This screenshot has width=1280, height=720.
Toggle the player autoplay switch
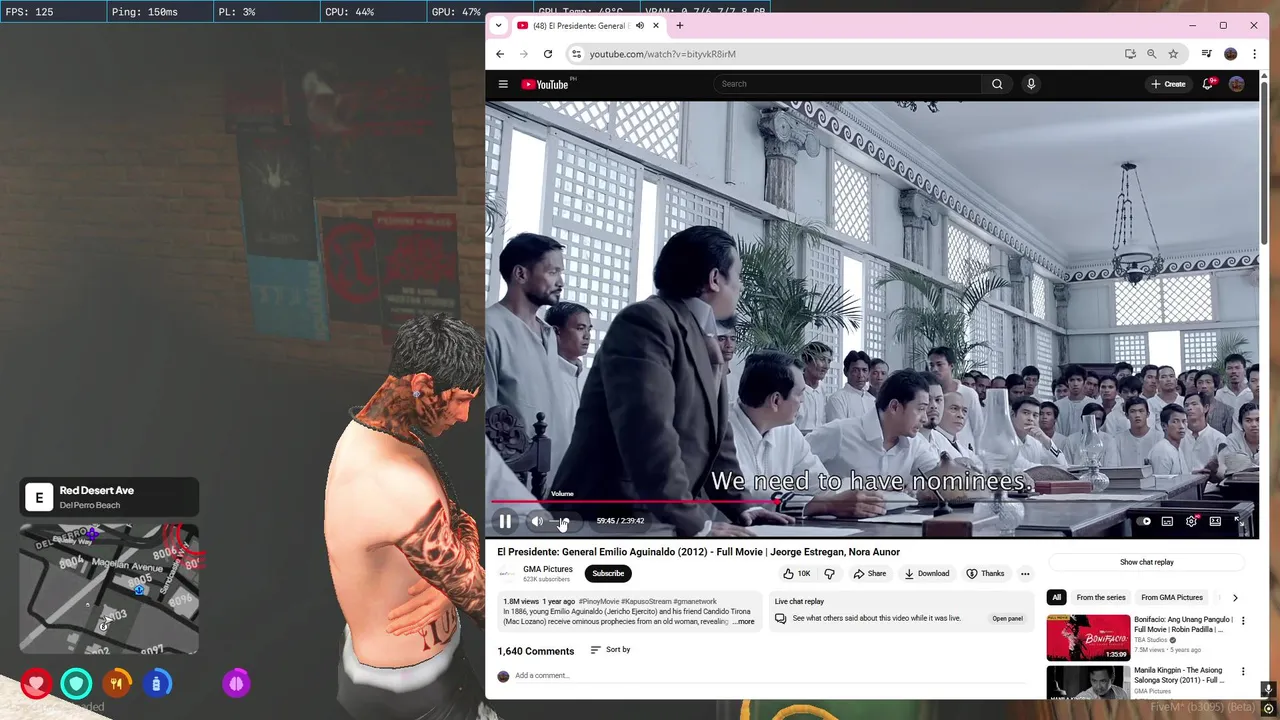pos(1145,521)
